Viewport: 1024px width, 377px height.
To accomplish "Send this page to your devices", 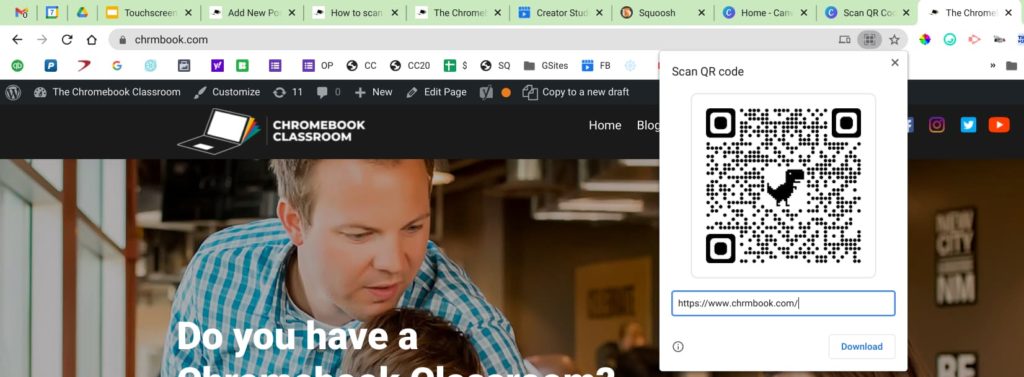I will tap(844, 40).
